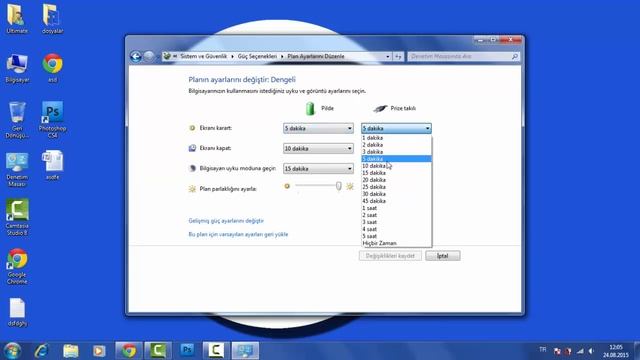Click the forward arrow in Control Panel
This screenshot has width=640, height=360.
click(149, 56)
